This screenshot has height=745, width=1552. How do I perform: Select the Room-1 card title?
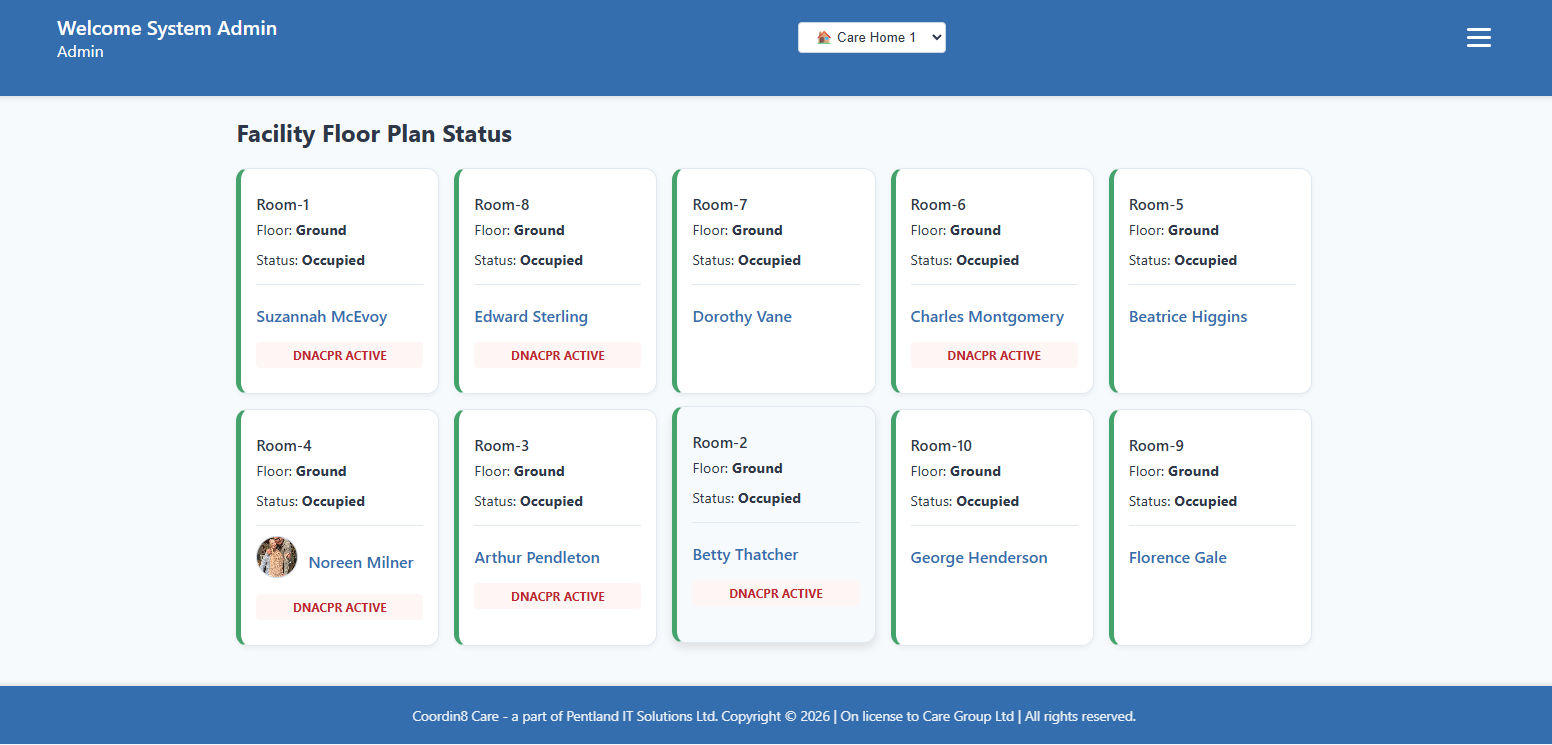(x=283, y=205)
